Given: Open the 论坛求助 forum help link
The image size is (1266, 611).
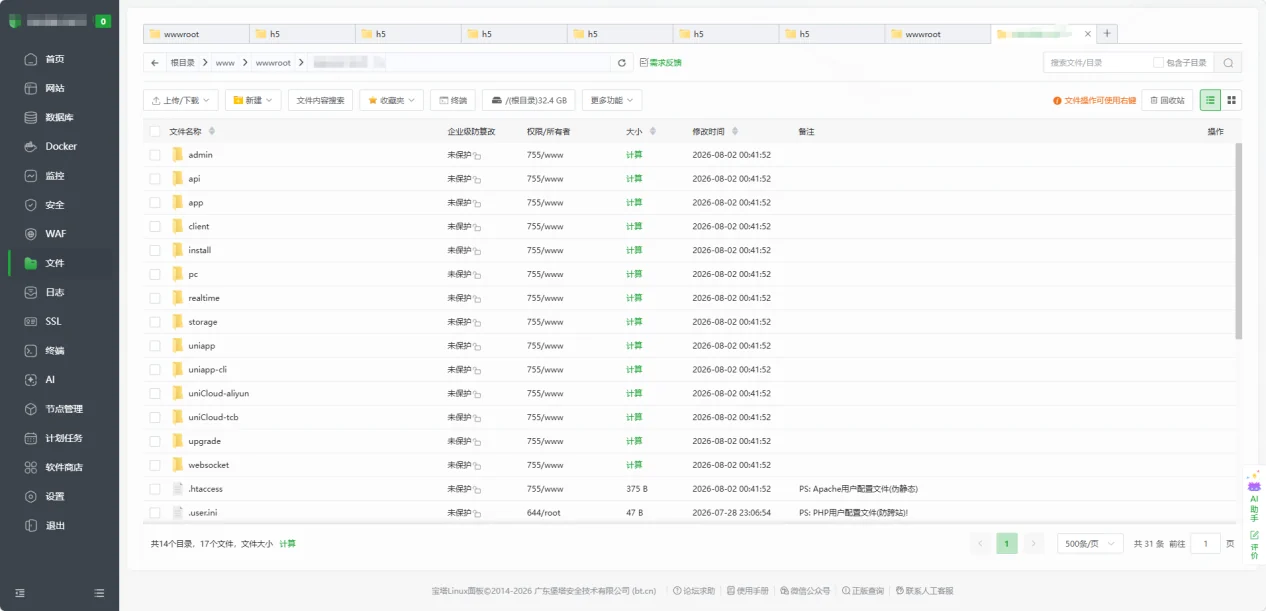Looking at the screenshot, I should (x=694, y=591).
